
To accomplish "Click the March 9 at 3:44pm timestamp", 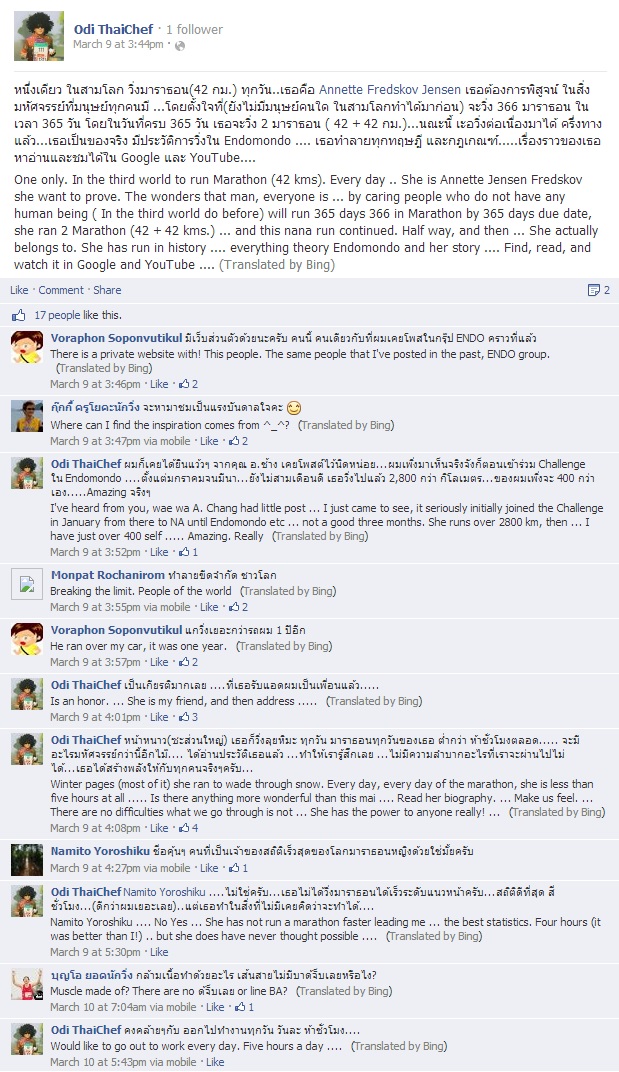I will [x=118, y=44].
